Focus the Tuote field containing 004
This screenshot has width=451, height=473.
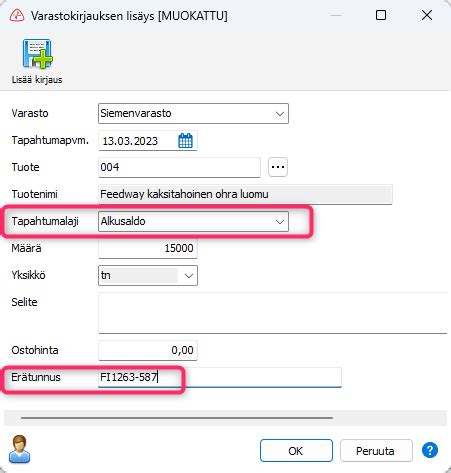(x=179, y=167)
